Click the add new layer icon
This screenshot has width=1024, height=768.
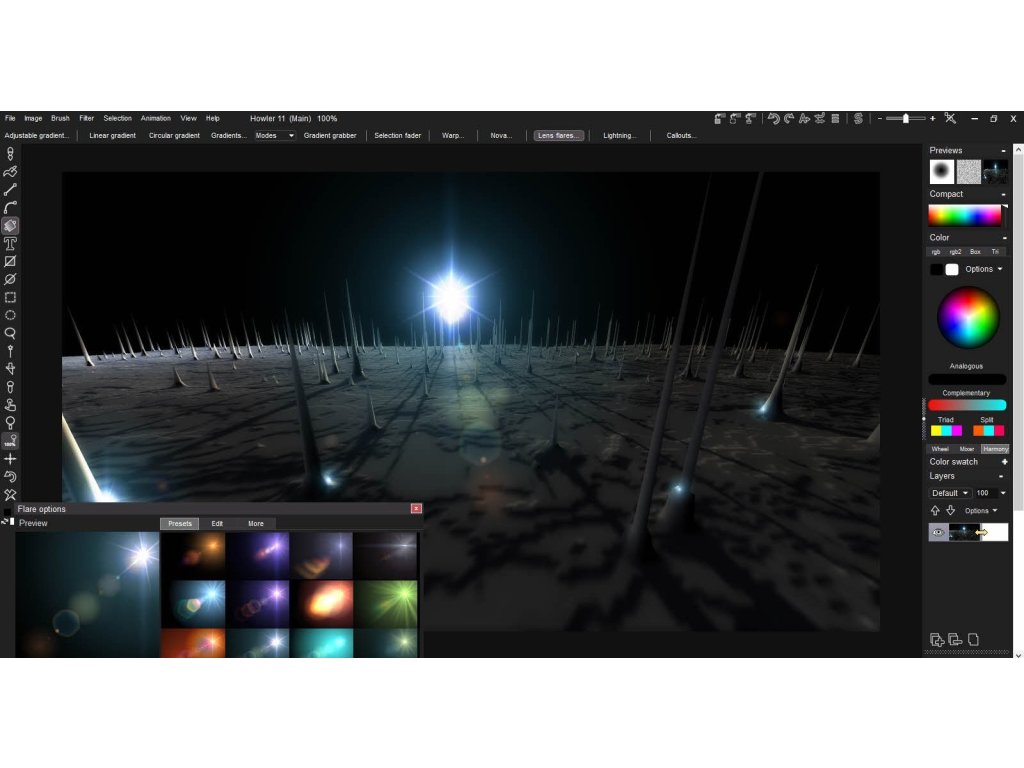pos(936,640)
